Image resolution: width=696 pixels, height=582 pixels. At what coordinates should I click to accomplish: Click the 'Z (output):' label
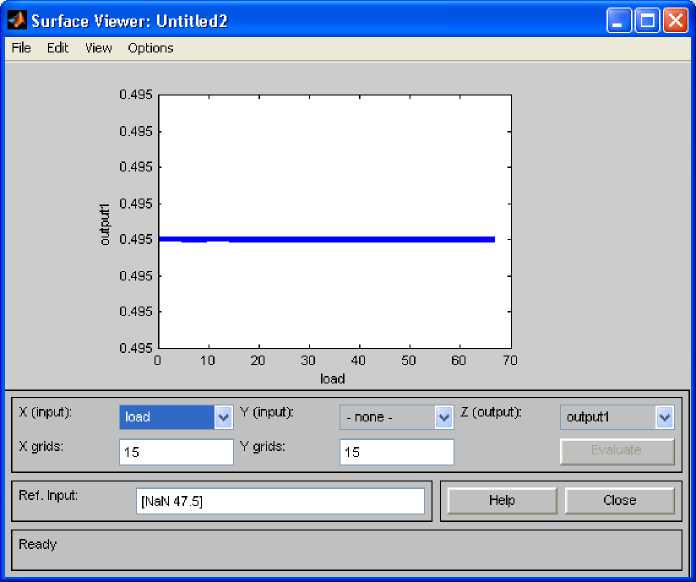[x=490, y=412]
